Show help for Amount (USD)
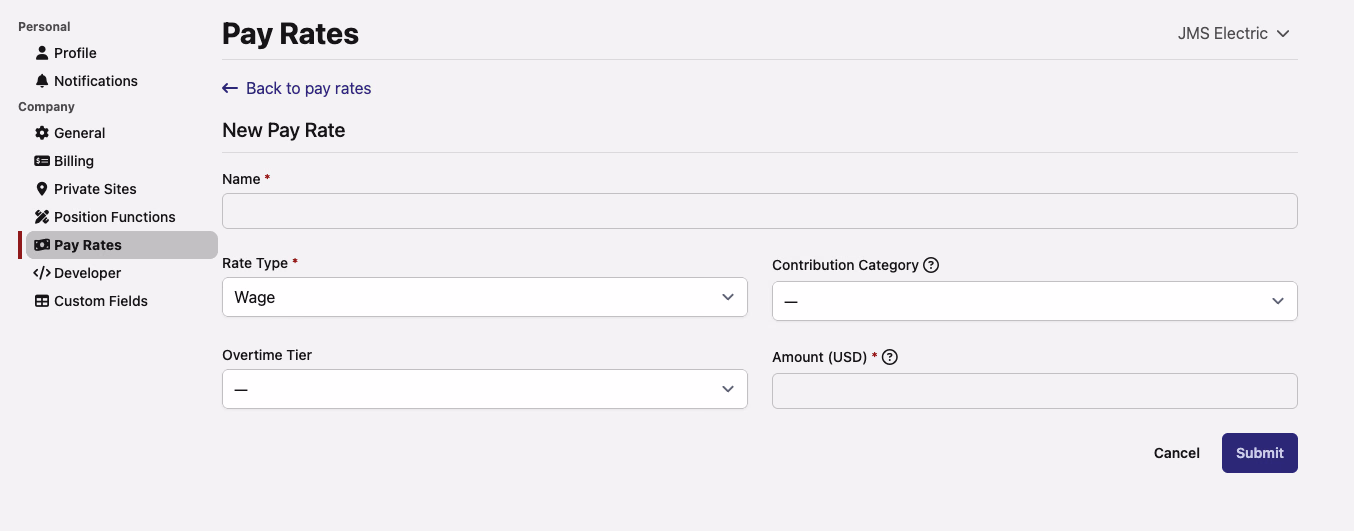 pyautogui.click(x=890, y=357)
